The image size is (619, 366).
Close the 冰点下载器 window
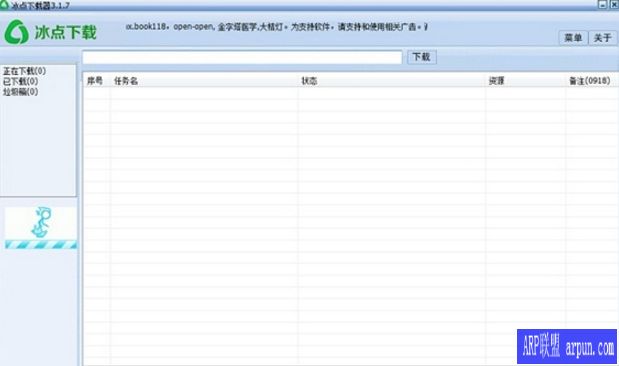pyautogui.click(x=613, y=4)
